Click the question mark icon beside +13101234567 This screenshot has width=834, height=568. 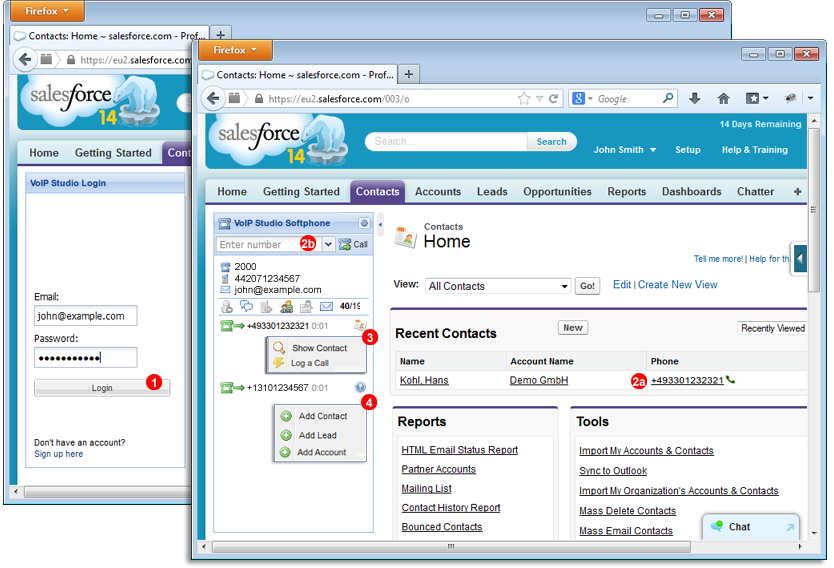pyautogui.click(x=360, y=387)
